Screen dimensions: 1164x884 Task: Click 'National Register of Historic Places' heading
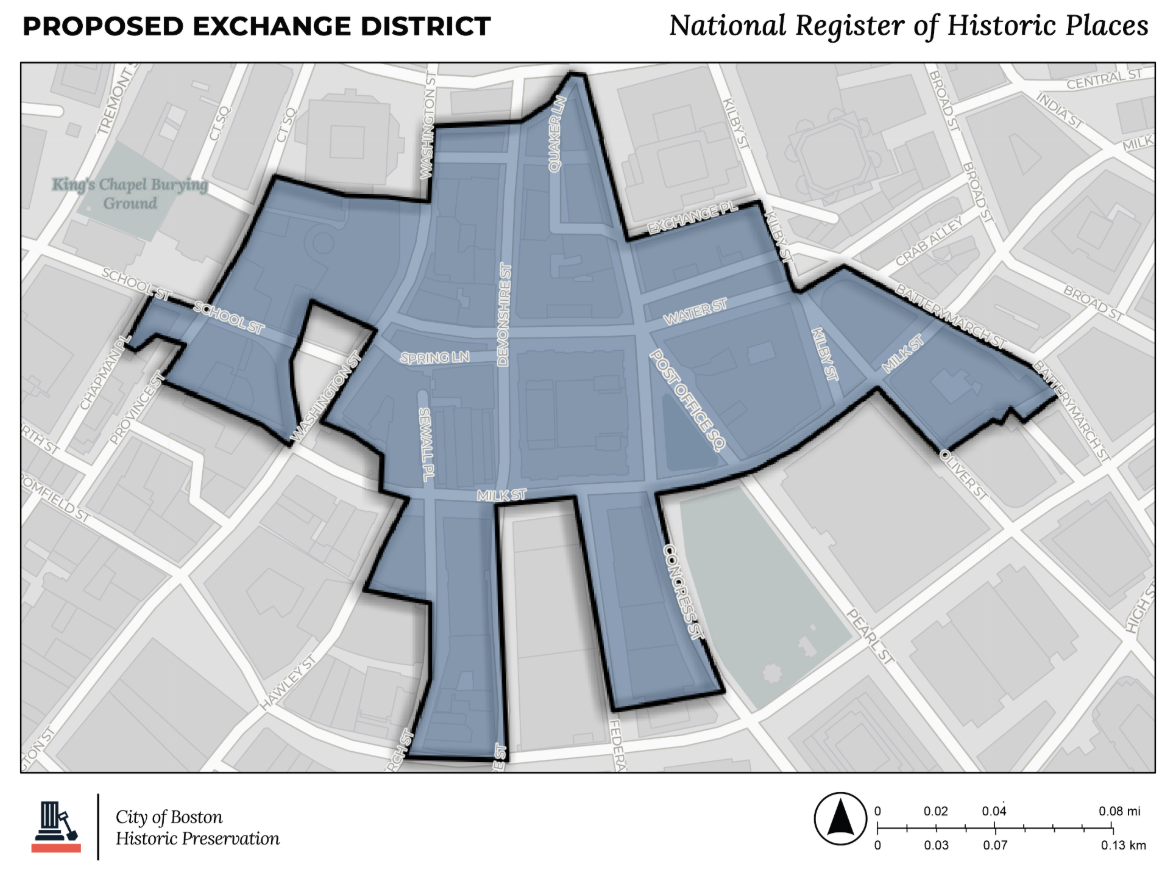point(909,26)
